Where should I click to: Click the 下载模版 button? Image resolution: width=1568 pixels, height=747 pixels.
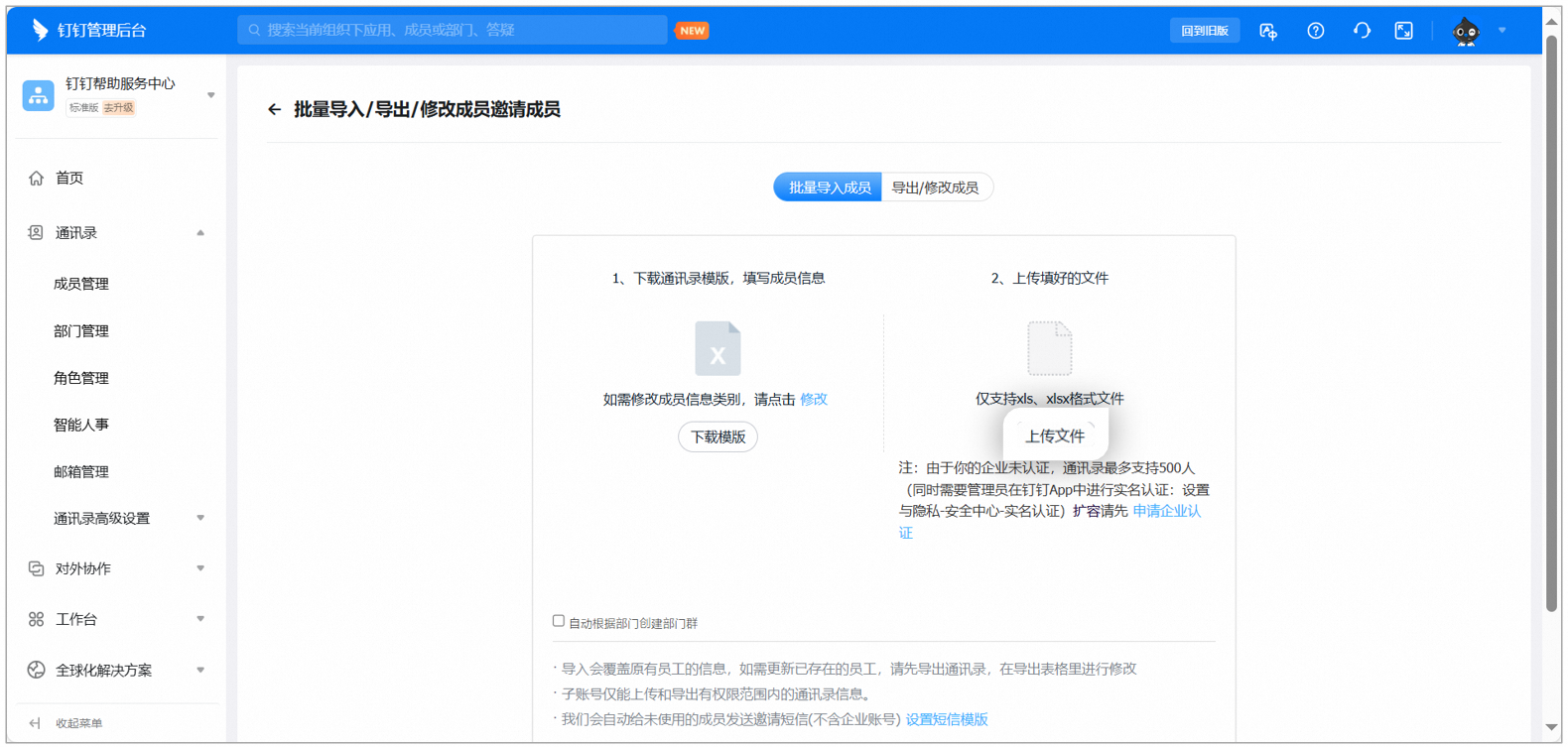pos(718,436)
